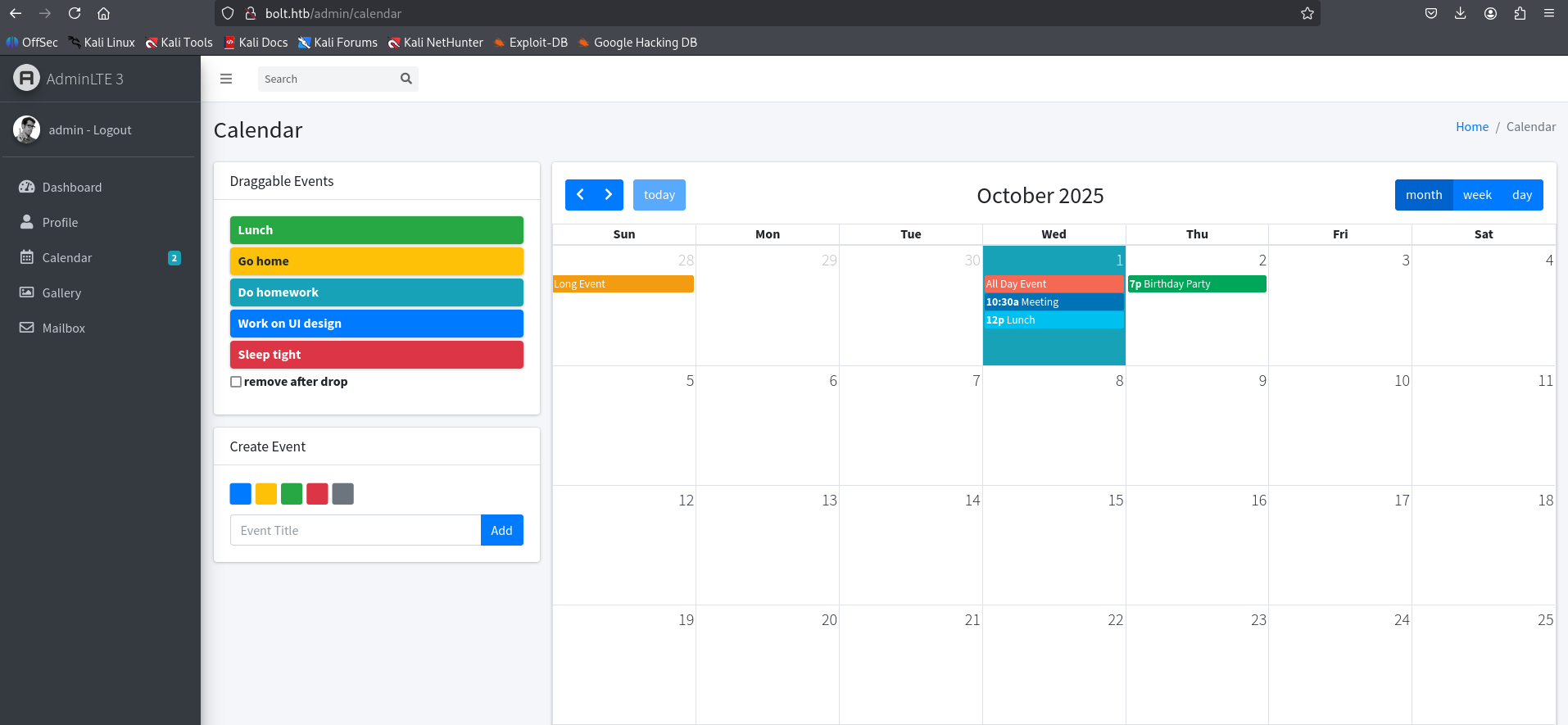The width and height of the screenshot is (1568, 725).
Task: Switch calendar to day view
Action: click(1521, 195)
